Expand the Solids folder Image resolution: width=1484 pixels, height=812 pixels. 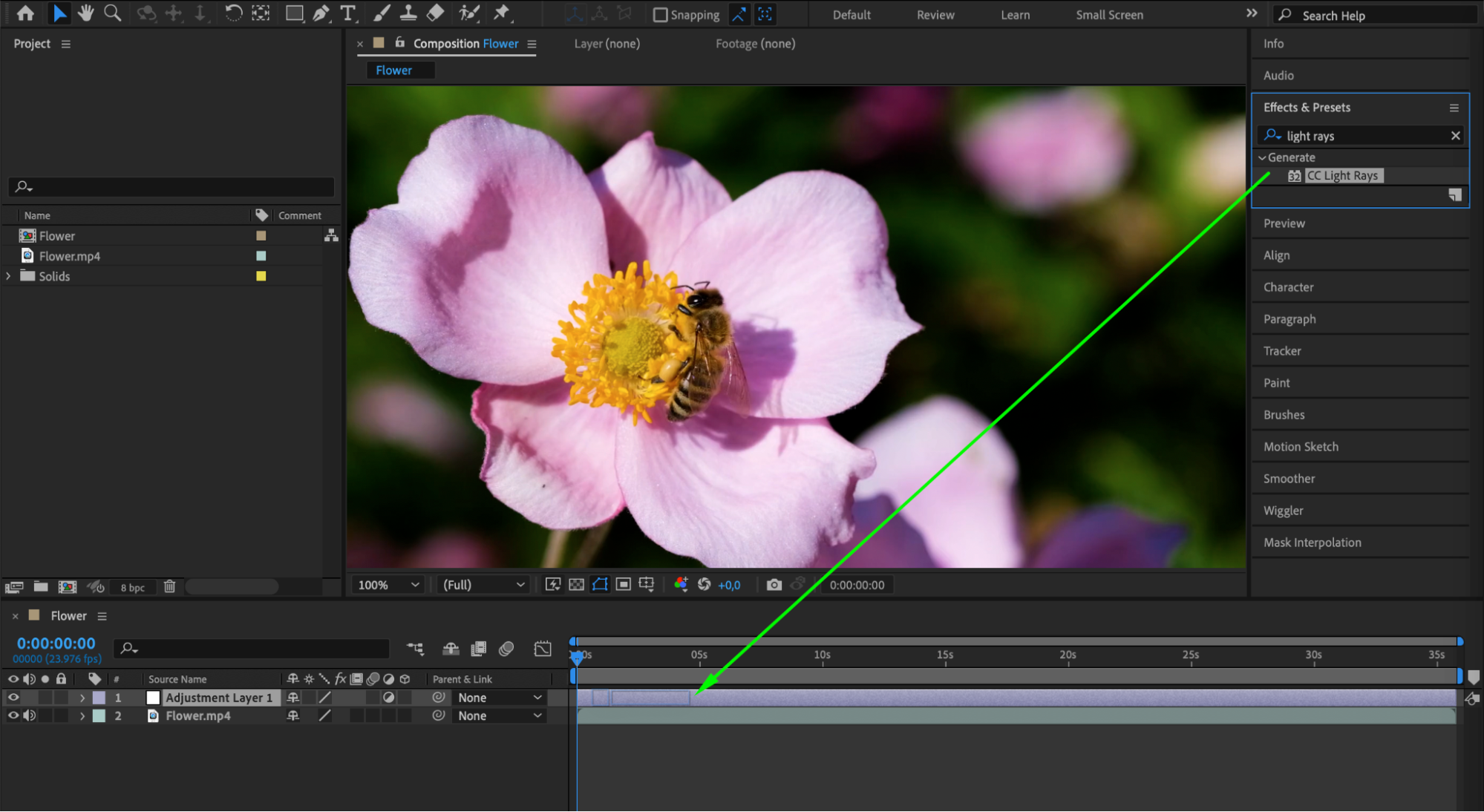pos(8,276)
